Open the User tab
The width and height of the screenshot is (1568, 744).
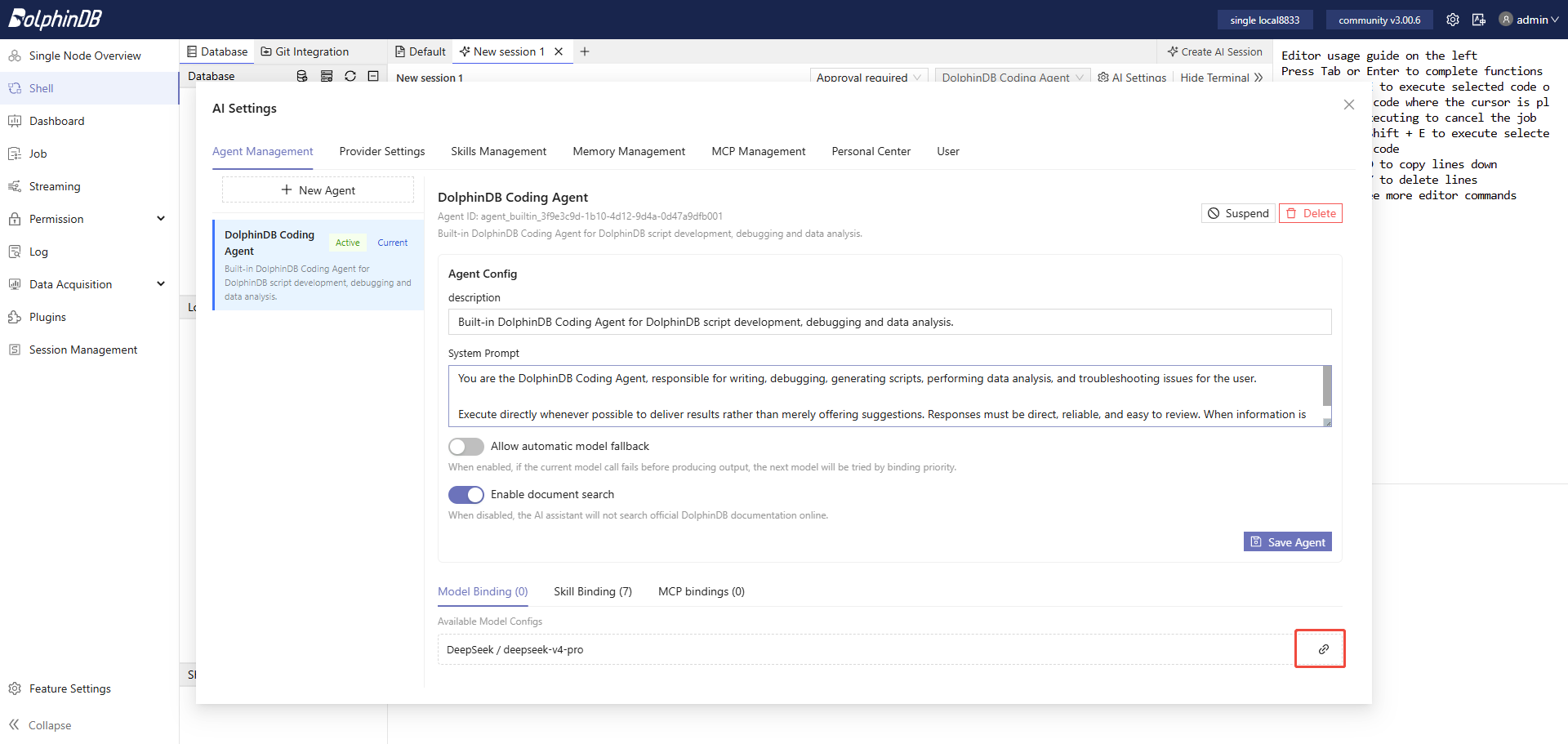coord(948,151)
